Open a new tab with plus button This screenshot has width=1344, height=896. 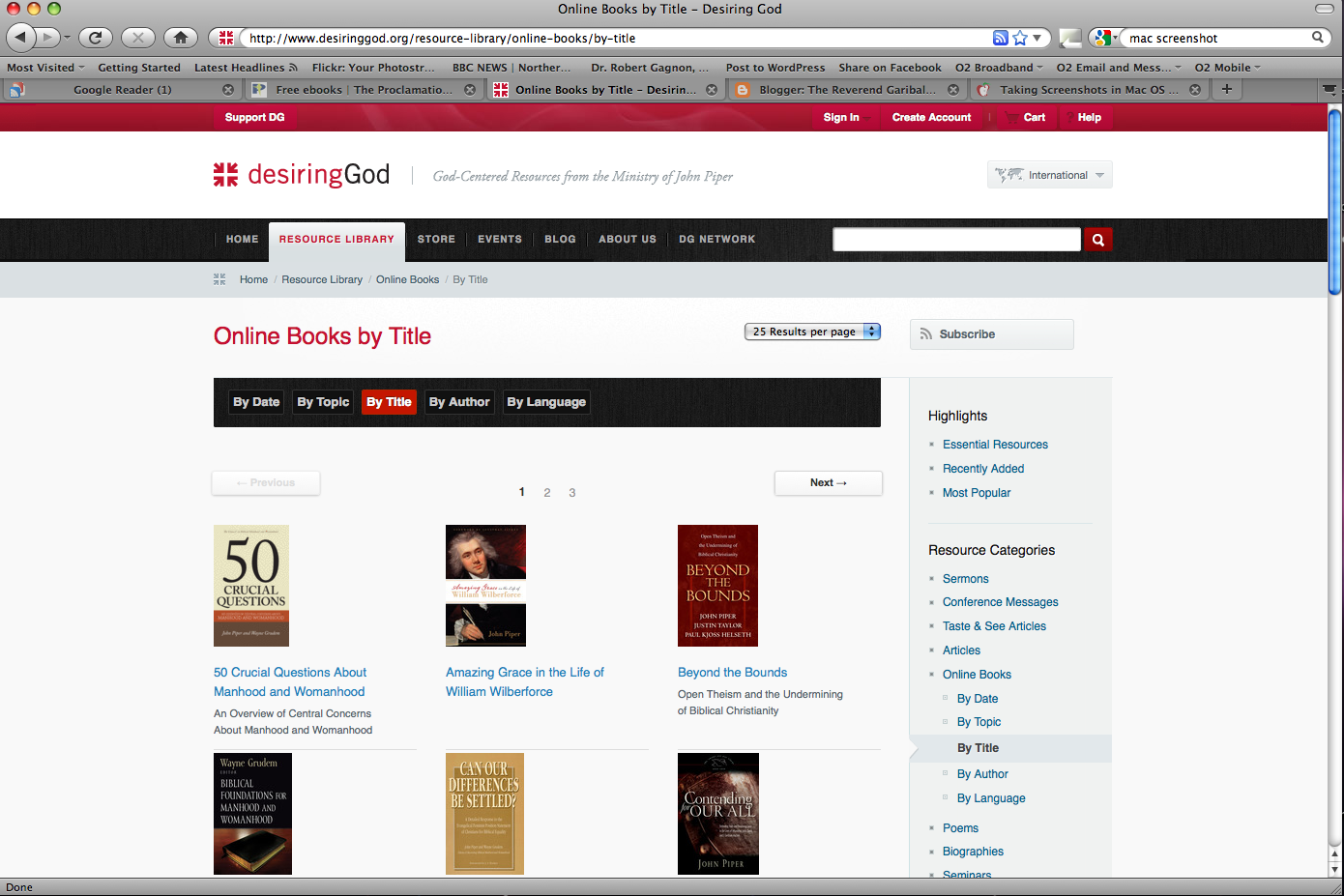pos(1227,89)
